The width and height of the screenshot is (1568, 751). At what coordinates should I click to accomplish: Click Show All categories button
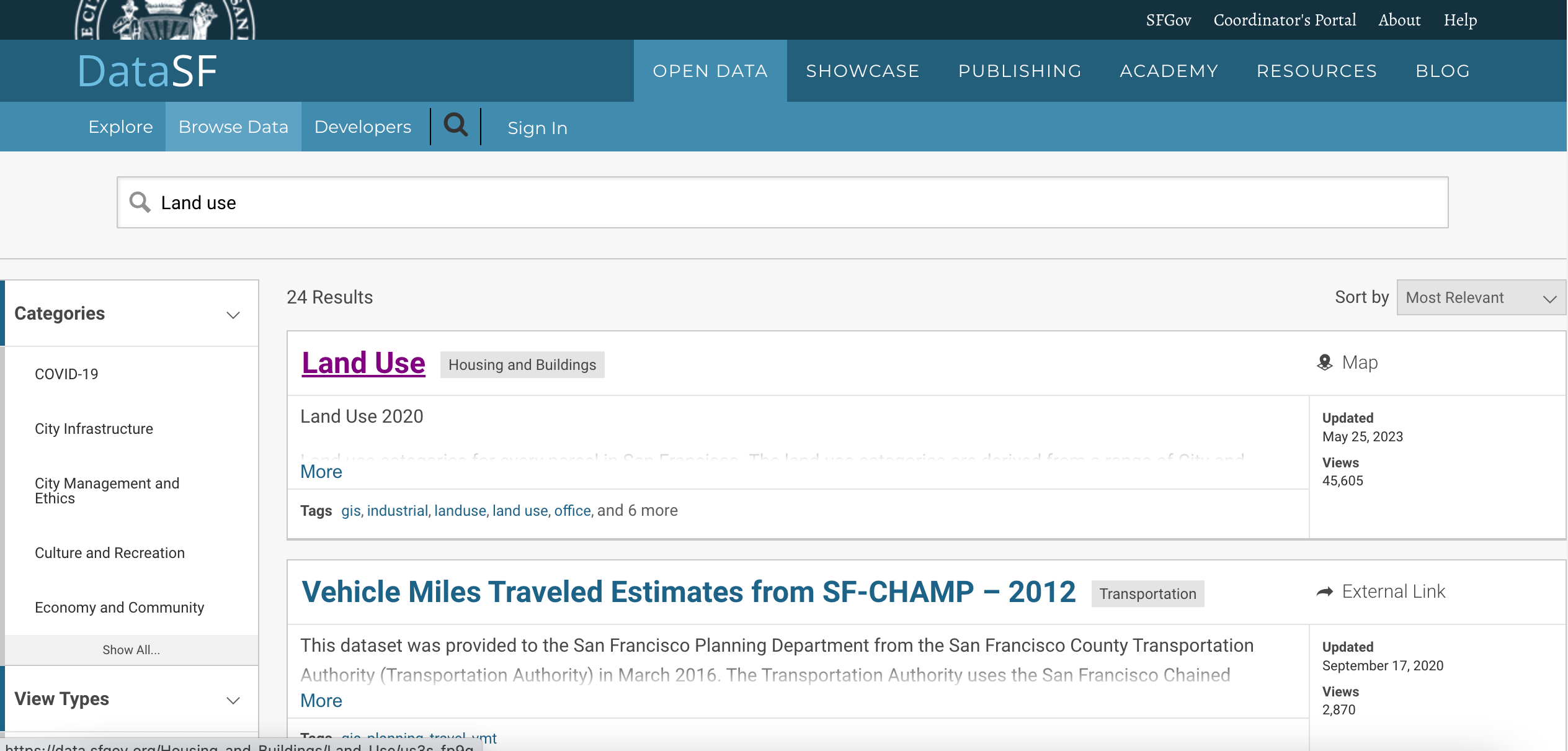coord(131,650)
